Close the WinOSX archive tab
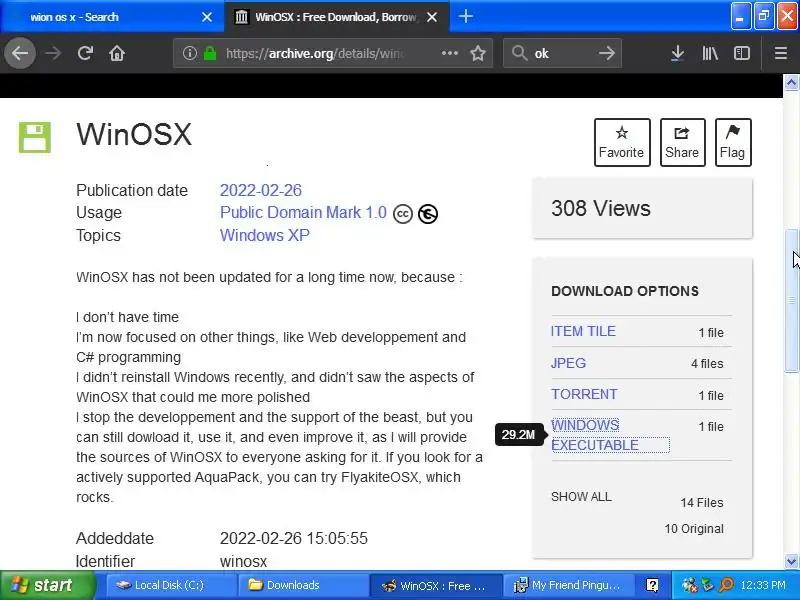Image resolution: width=800 pixels, height=600 pixels. (x=432, y=17)
